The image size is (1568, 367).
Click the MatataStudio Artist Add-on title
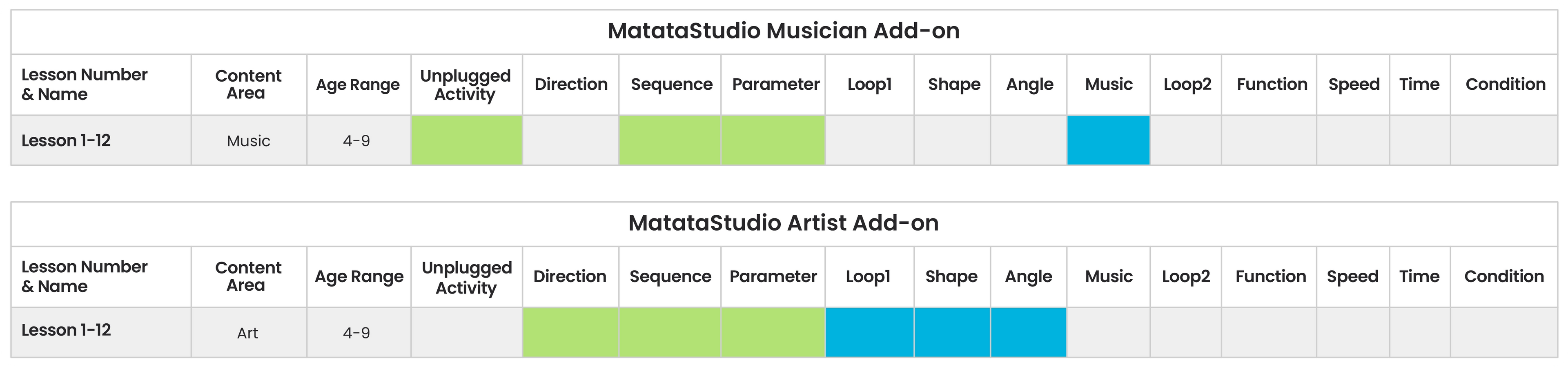(784, 223)
